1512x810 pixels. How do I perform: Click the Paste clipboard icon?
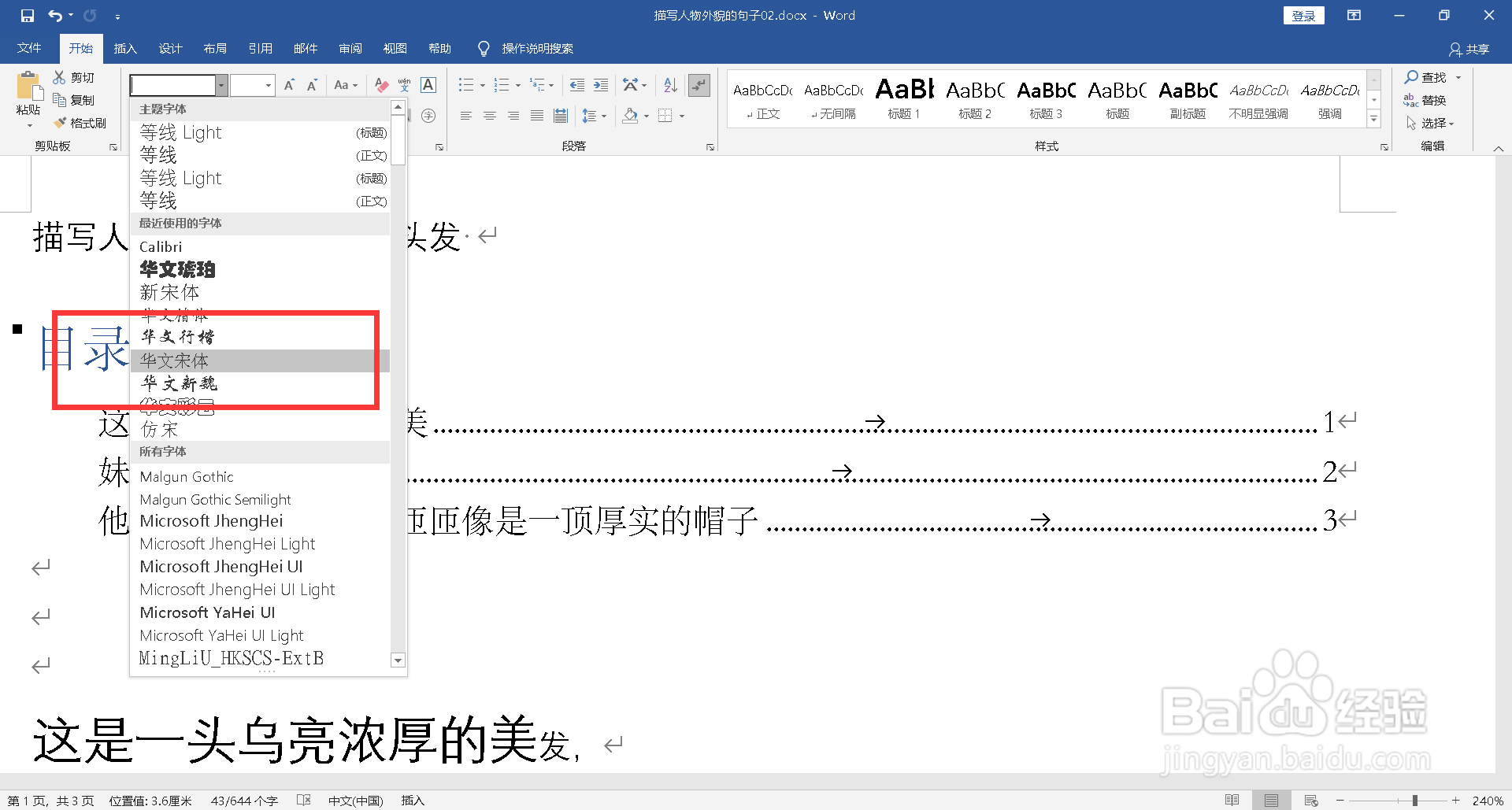click(x=28, y=88)
